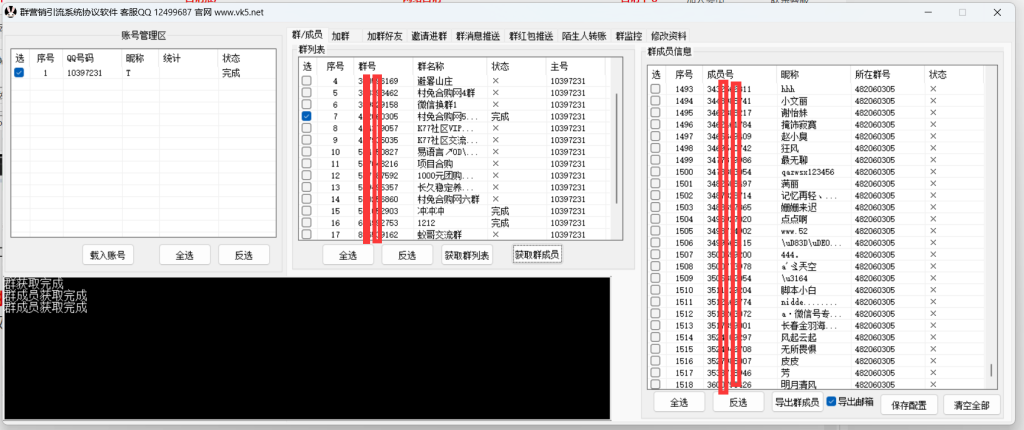
Task: Check the member row 风起云起
Action: (x=655, y=337)
